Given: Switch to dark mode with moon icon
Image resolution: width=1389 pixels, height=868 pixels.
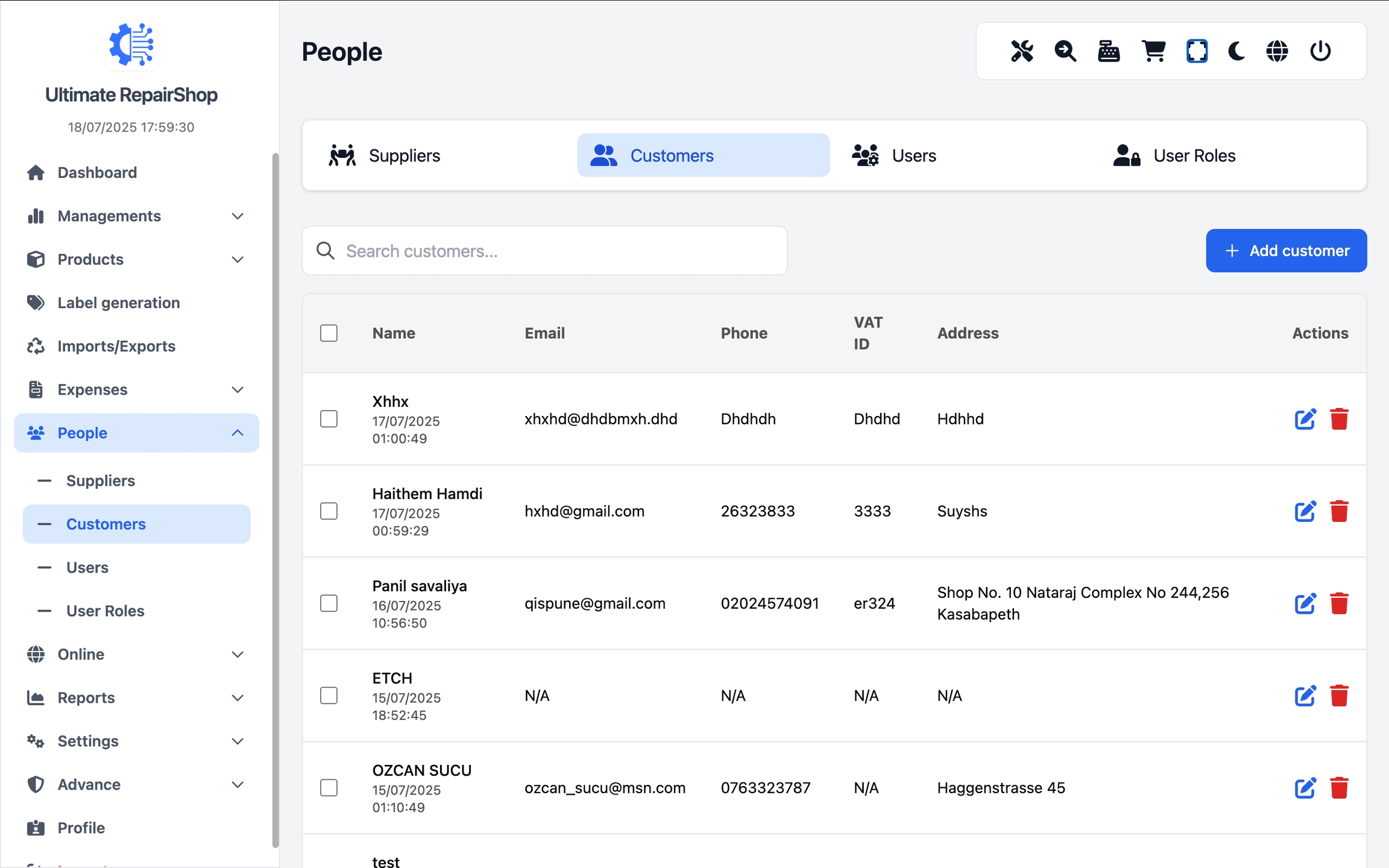Looking at the screenshot, I should pos(1236,51).
